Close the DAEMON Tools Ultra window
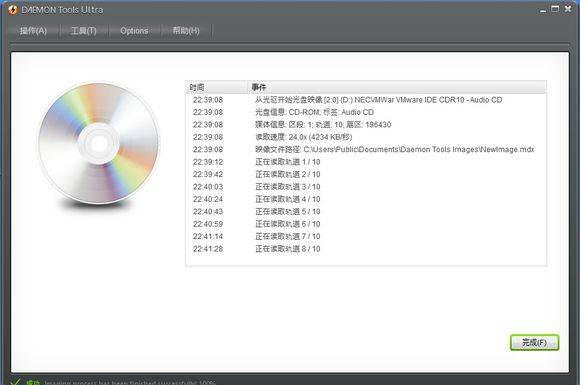The height and width of the screenshot is (385, 580). pyautogui.click(x=568, y=9)
